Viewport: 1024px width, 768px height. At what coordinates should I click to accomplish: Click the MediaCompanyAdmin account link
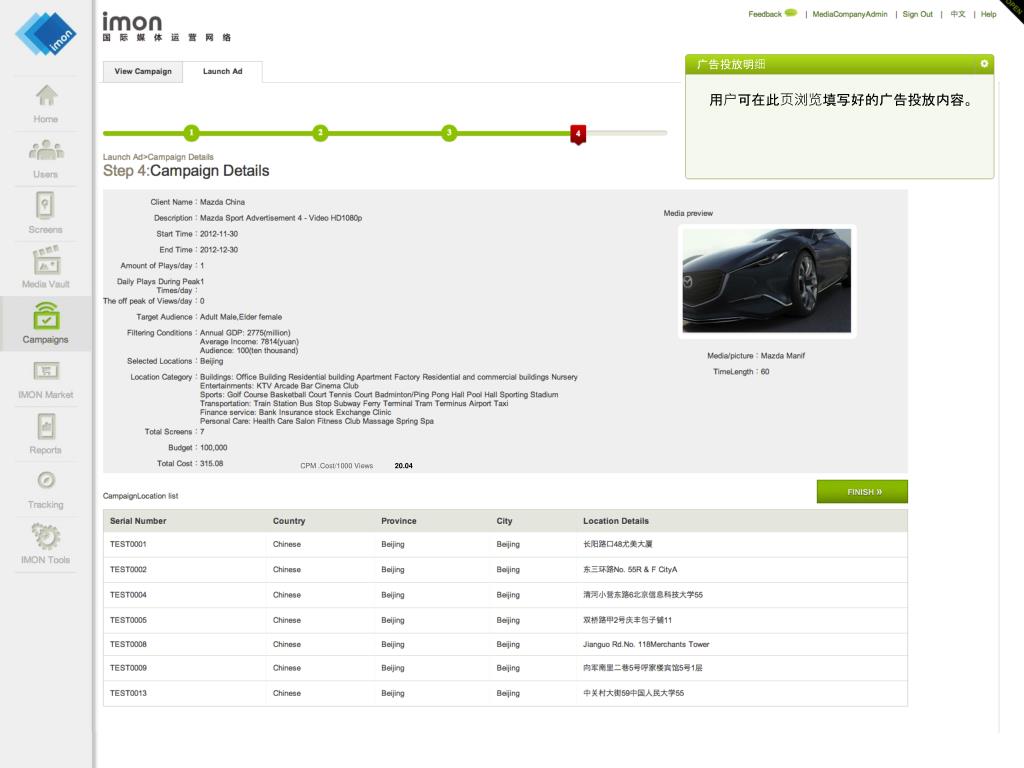click(x=850, y=14)
